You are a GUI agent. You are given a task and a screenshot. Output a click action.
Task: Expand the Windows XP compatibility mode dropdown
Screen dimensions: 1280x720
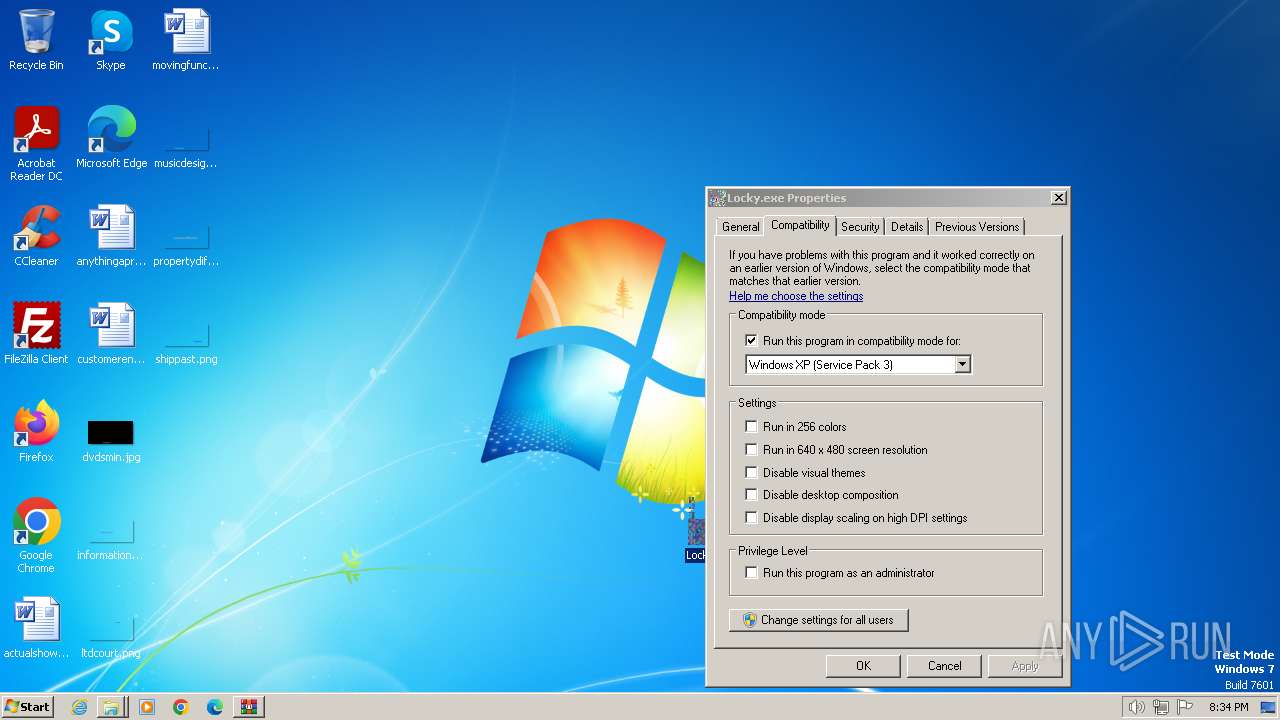tap(962, 365)
